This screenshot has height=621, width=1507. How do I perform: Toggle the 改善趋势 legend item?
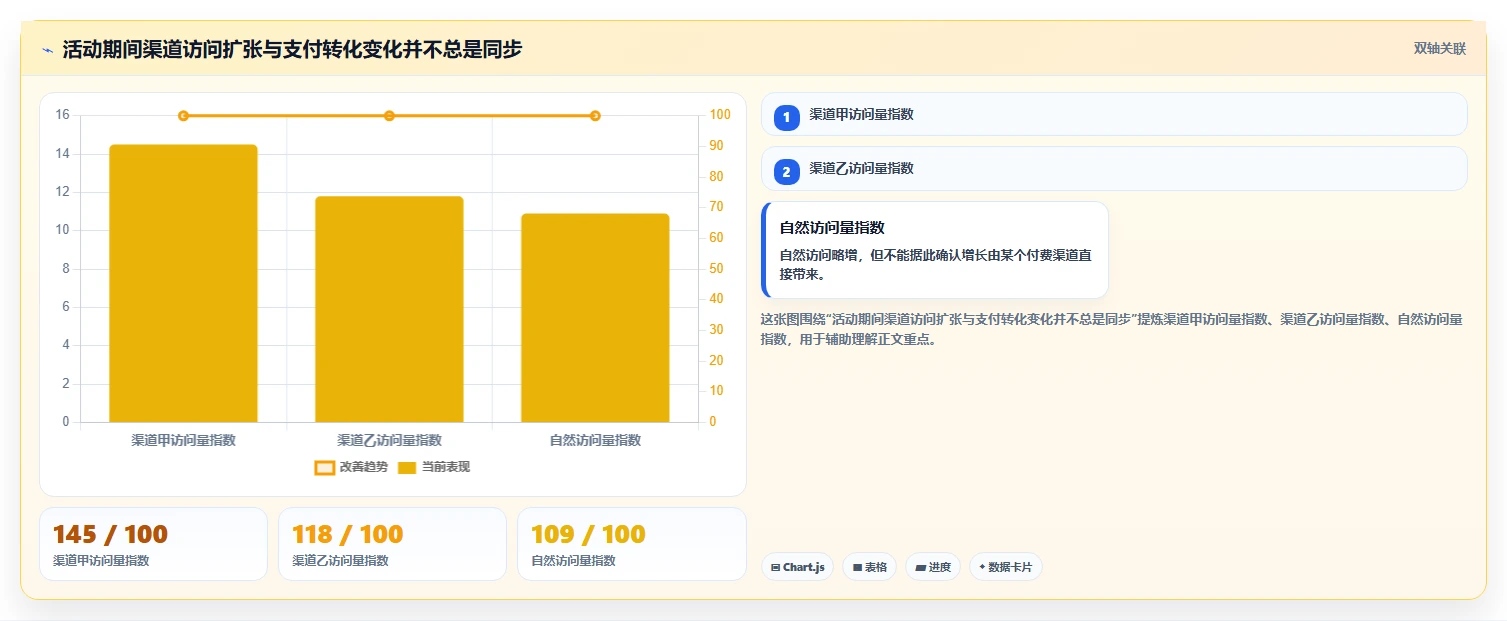tap(351, 467)
